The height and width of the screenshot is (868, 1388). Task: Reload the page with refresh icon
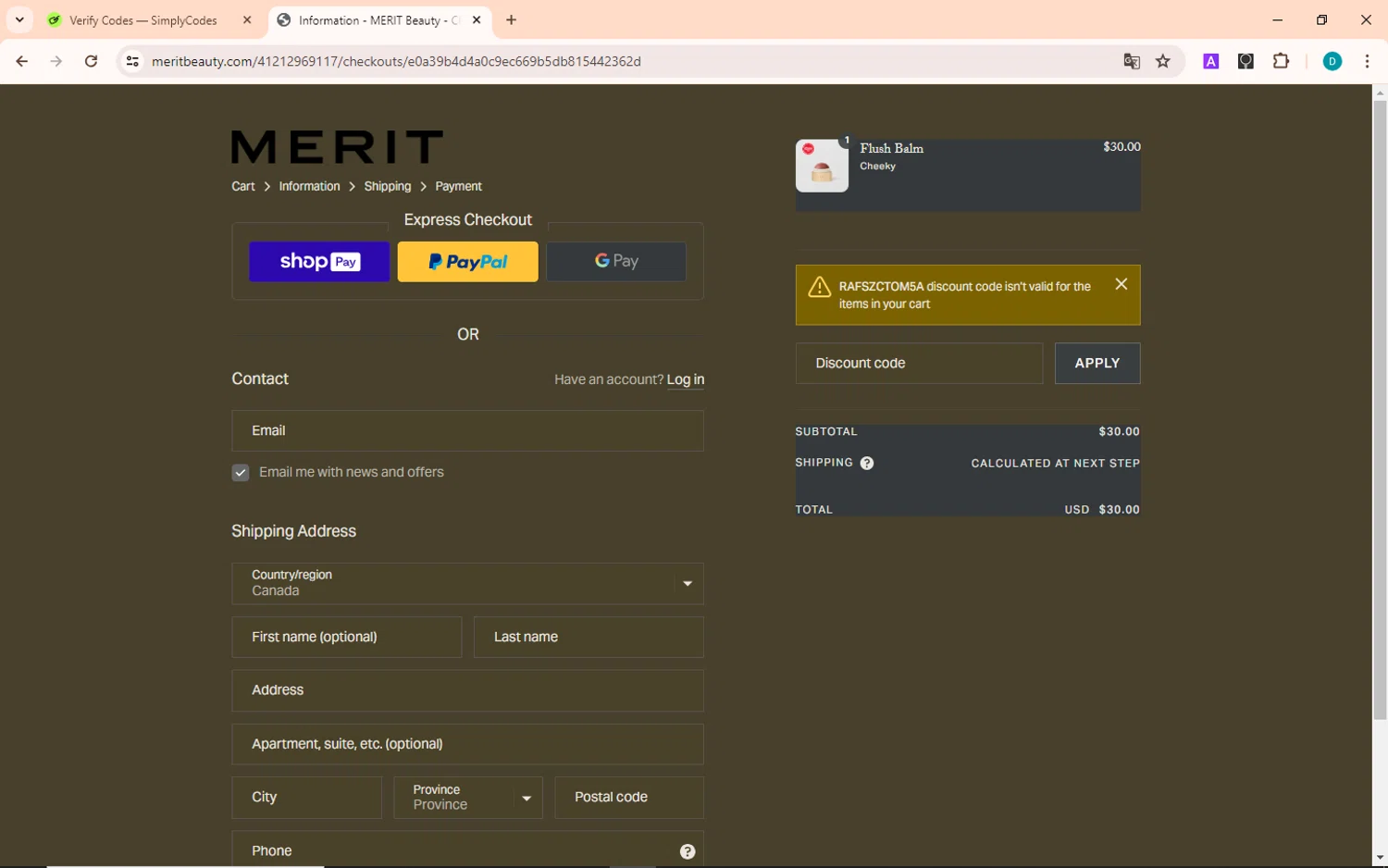pos(91,61)
